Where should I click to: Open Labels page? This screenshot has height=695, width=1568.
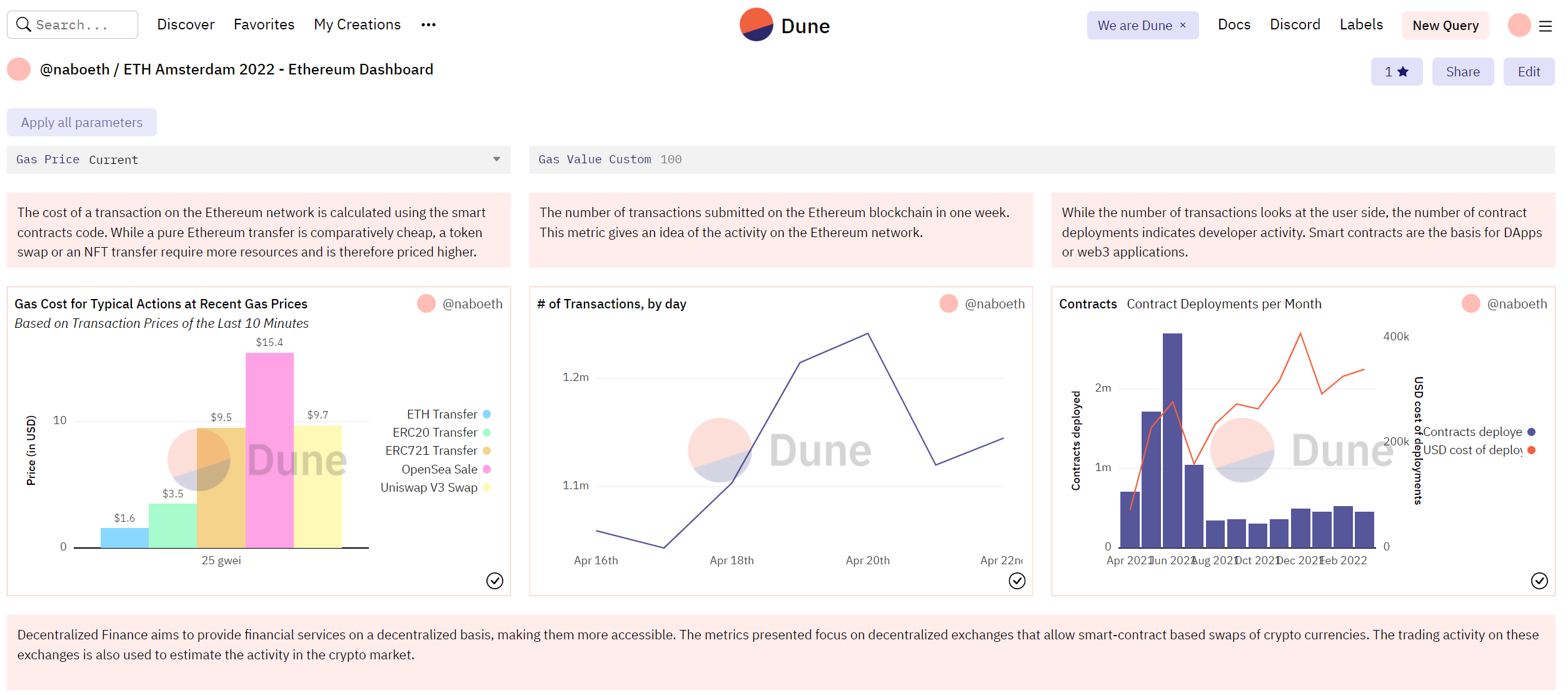pos(1361,24)
